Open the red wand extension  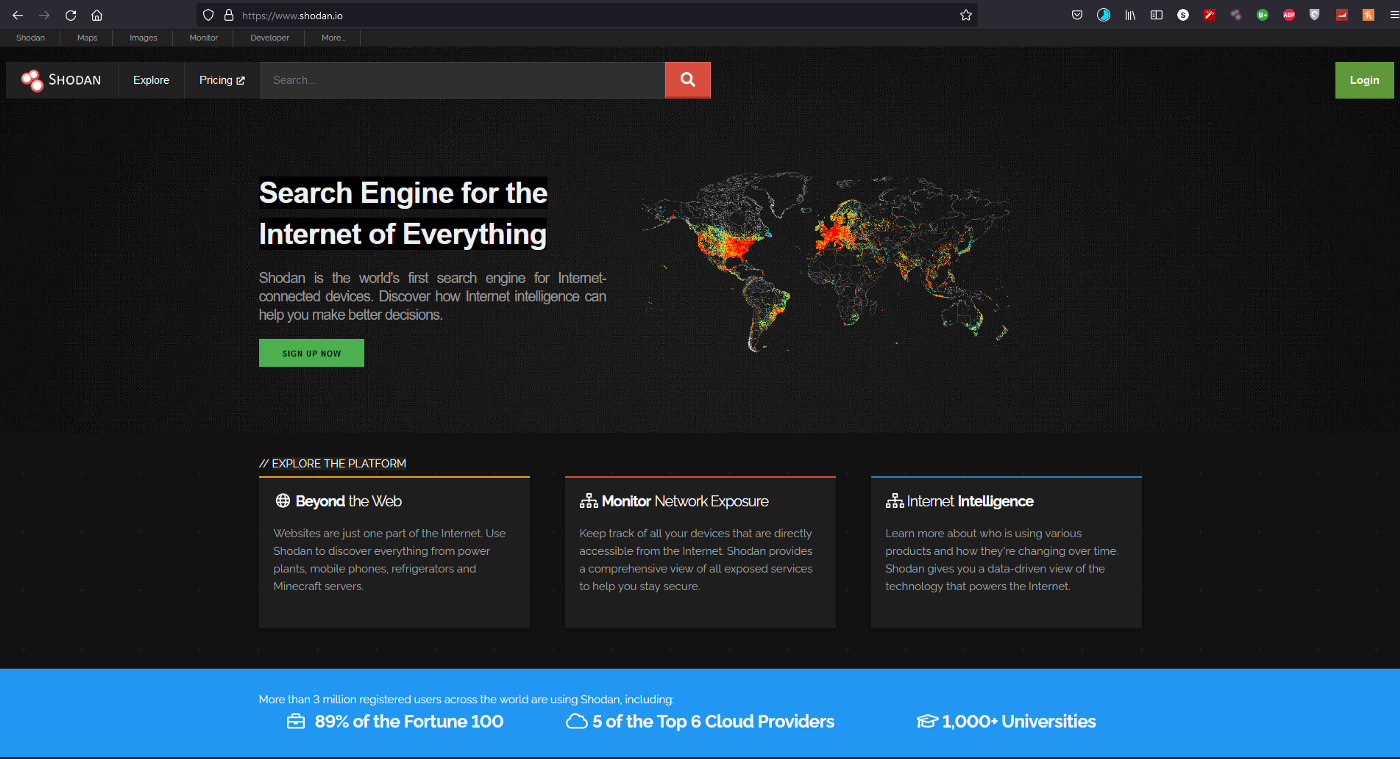point(1210,15)
